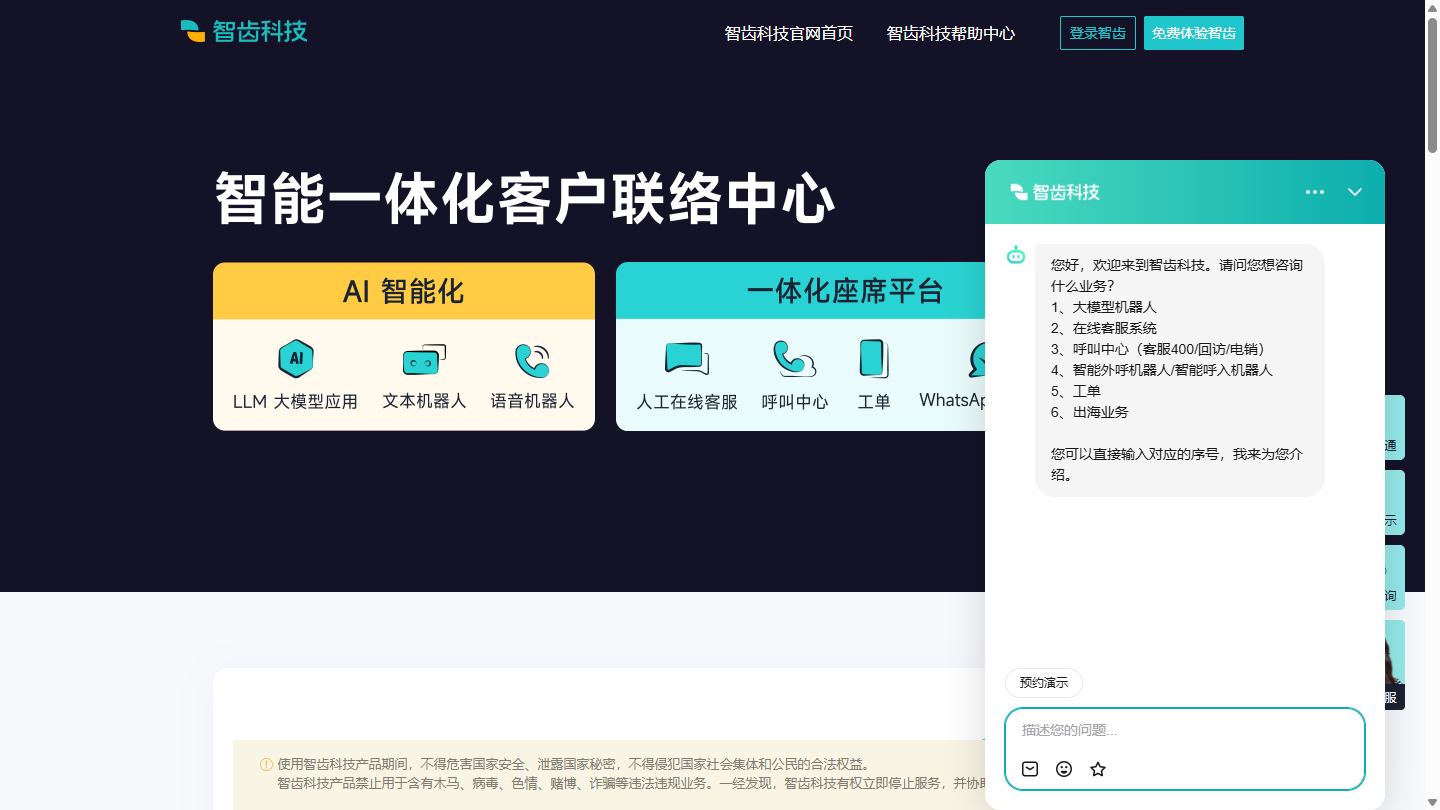Open the emoji picker in chat
Image resolution: width=1440 pixels, height=810 pixels.
pyautogui.click(x=1064, y=769)
